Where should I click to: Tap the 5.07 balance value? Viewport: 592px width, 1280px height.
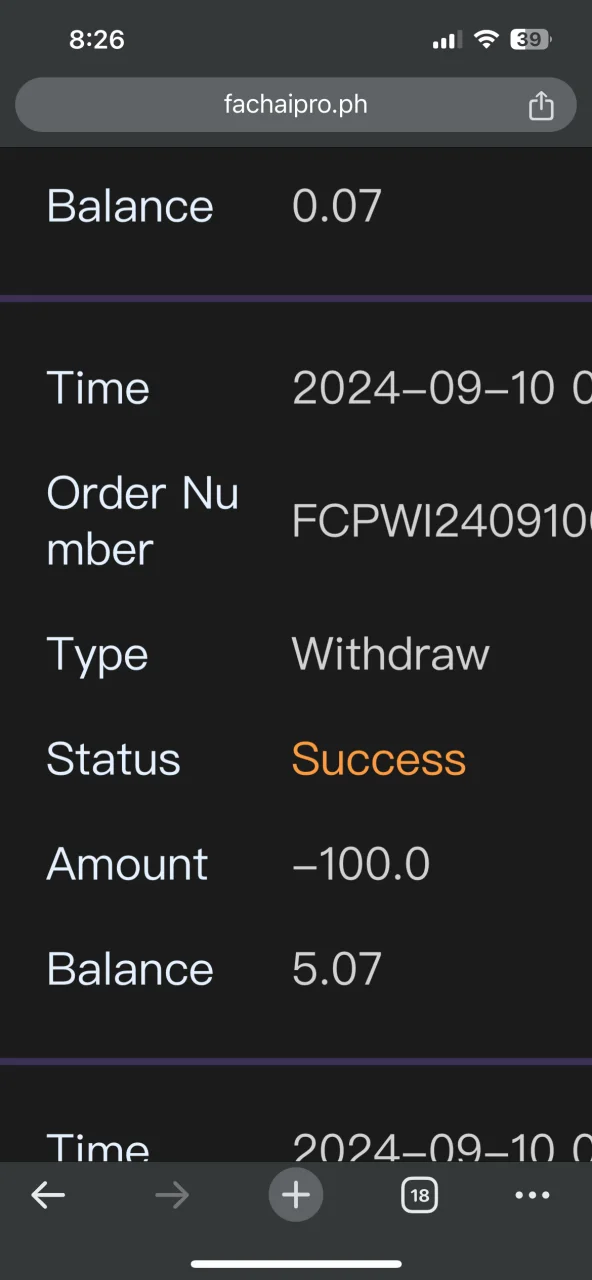click(x=337, y=970)
